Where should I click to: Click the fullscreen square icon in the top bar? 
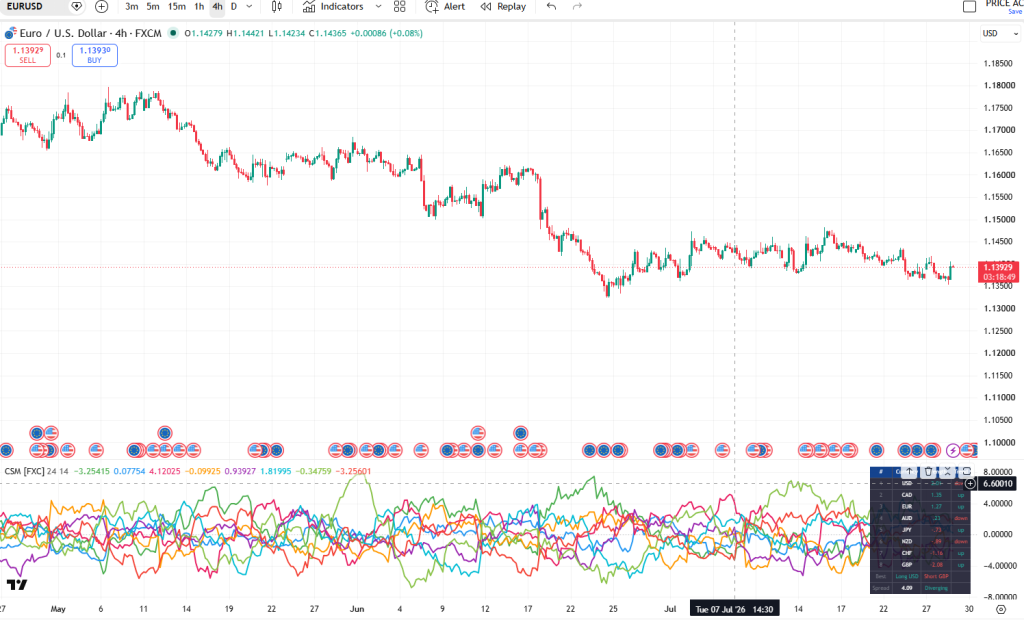pos(970,7)
